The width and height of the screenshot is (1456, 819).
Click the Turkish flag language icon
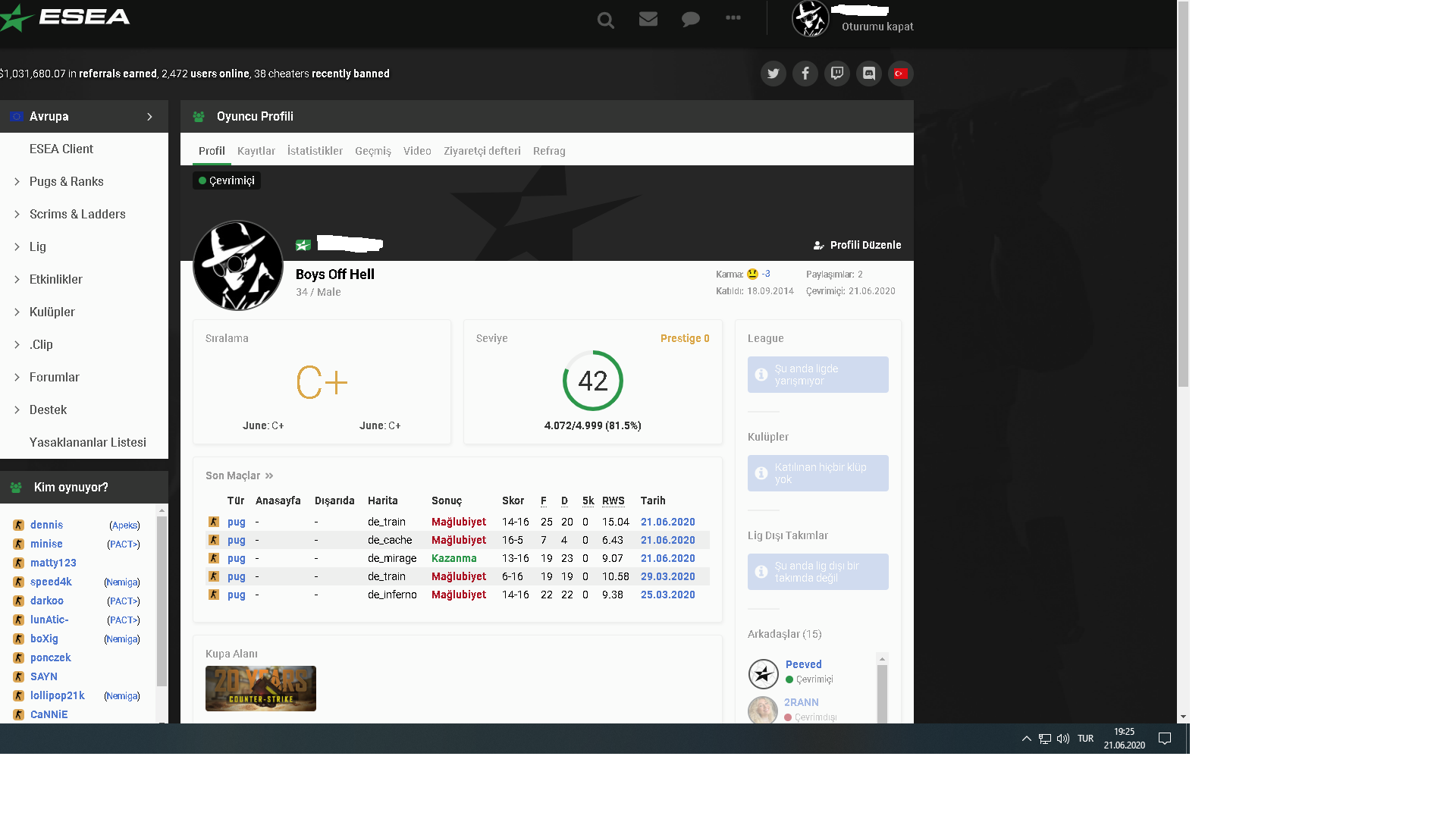tap(901, 74)
